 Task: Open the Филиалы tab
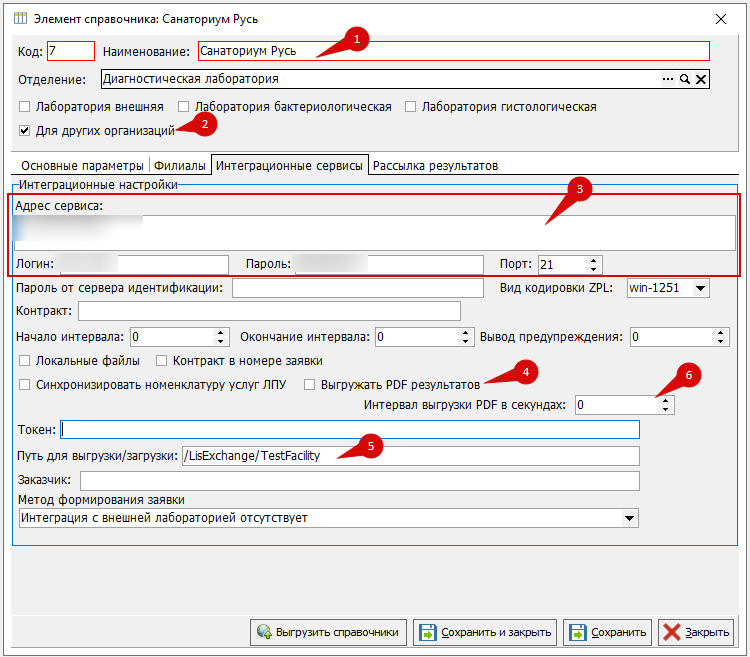click(x=181, y=165)
